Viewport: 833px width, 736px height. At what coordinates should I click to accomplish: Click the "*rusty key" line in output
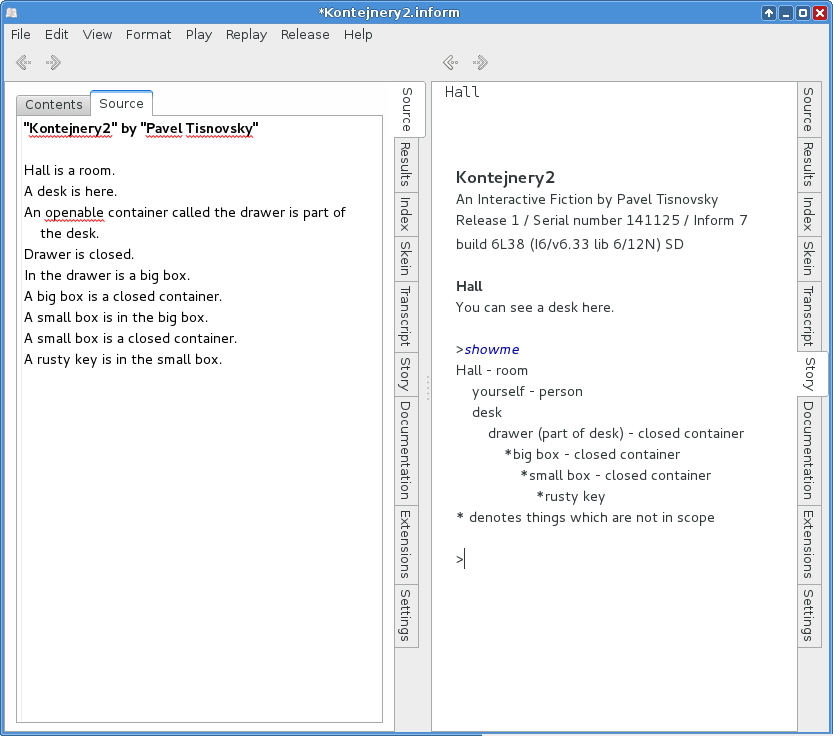(571, 497)
